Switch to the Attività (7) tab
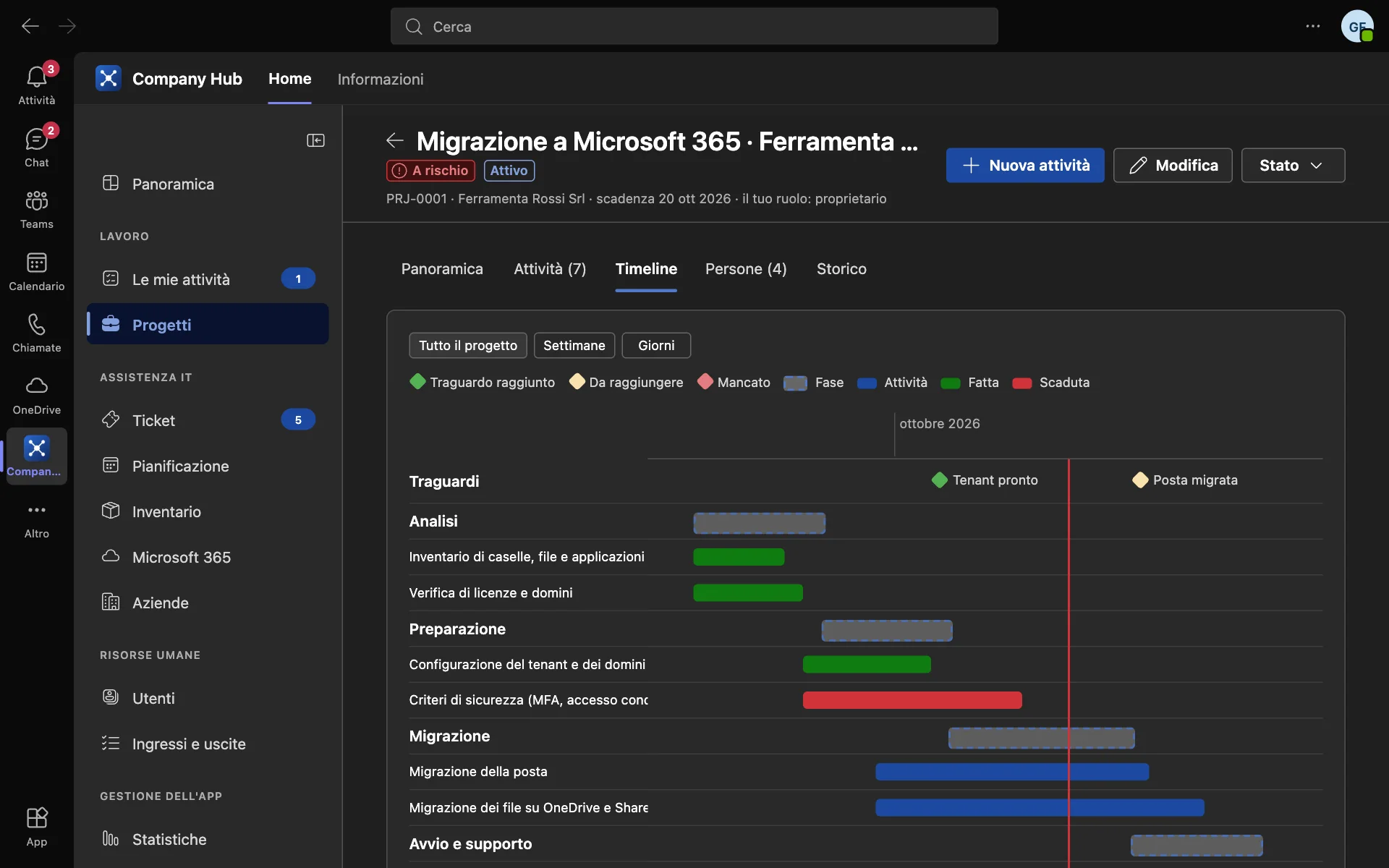 tap(550, 269)
